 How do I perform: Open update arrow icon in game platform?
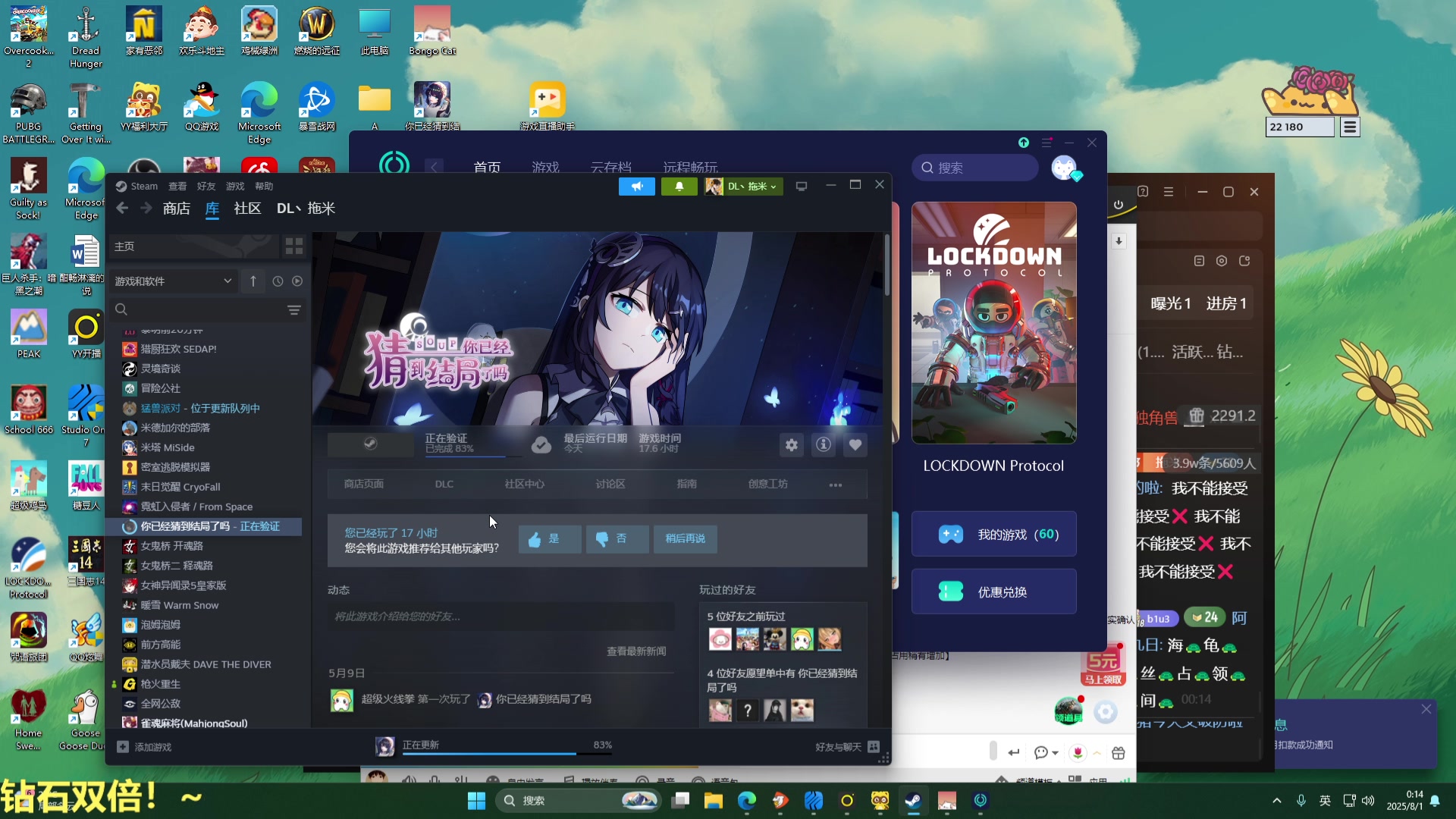[x=1024, y=143]
